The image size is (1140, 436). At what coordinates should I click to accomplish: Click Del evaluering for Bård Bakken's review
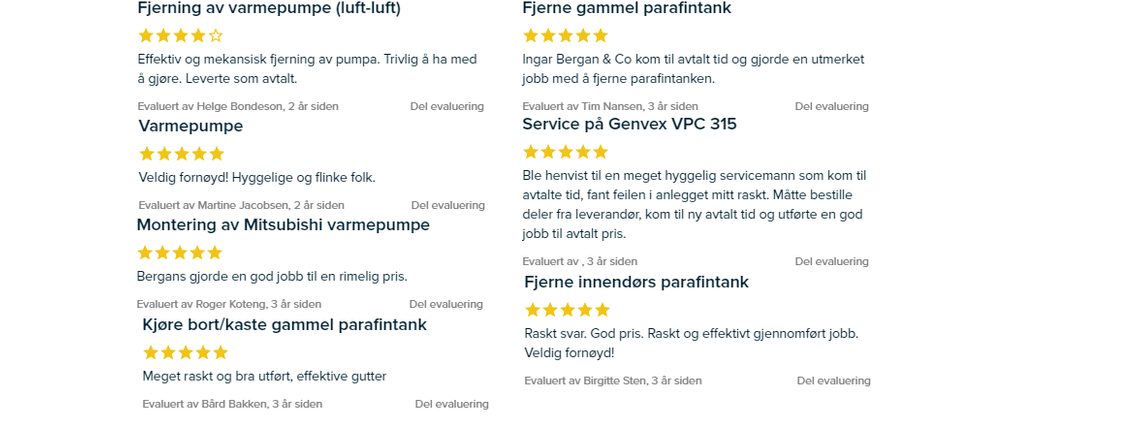[x=451, y=404]
